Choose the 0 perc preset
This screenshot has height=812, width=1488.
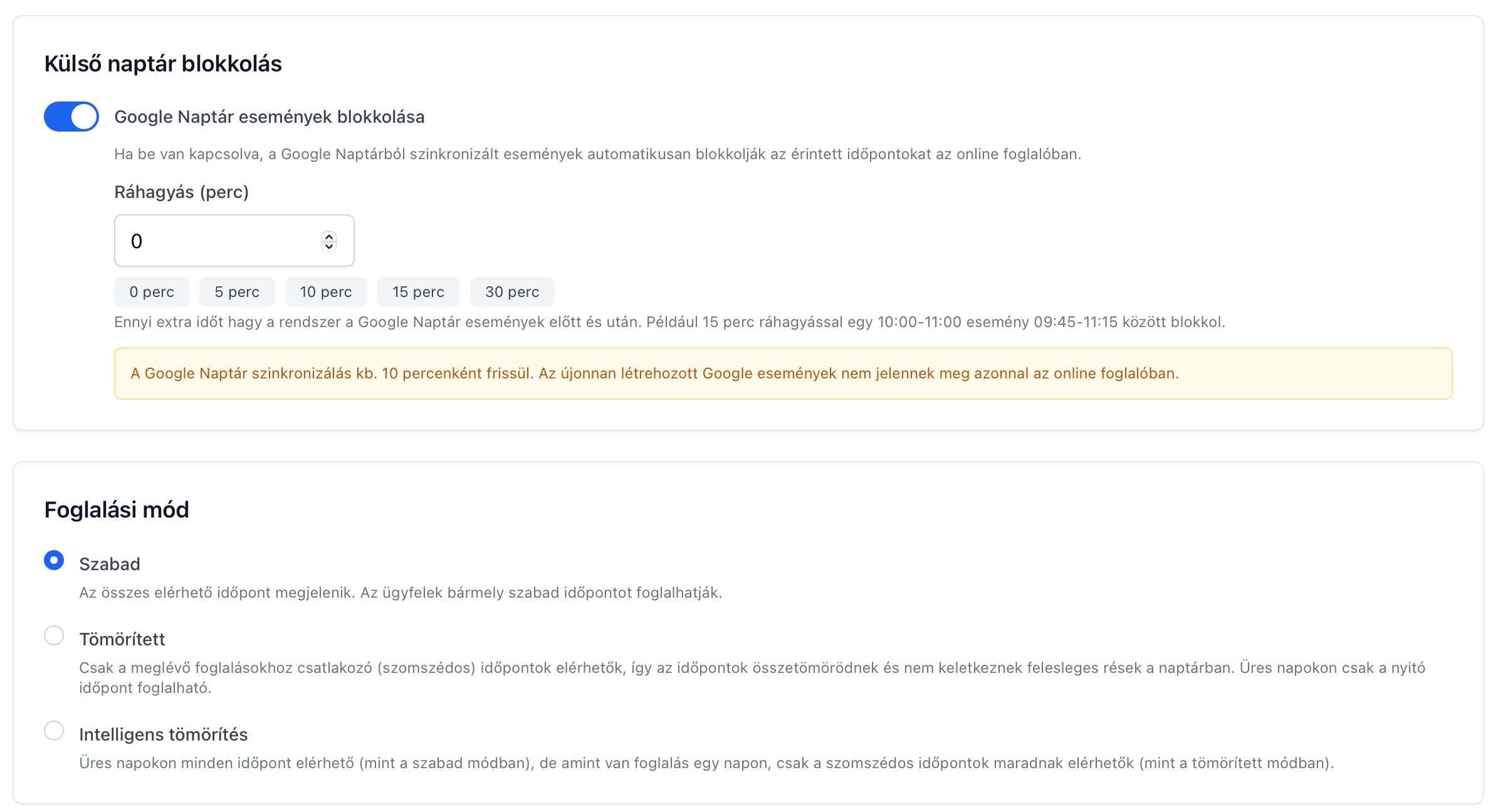(x=152, y=292)
